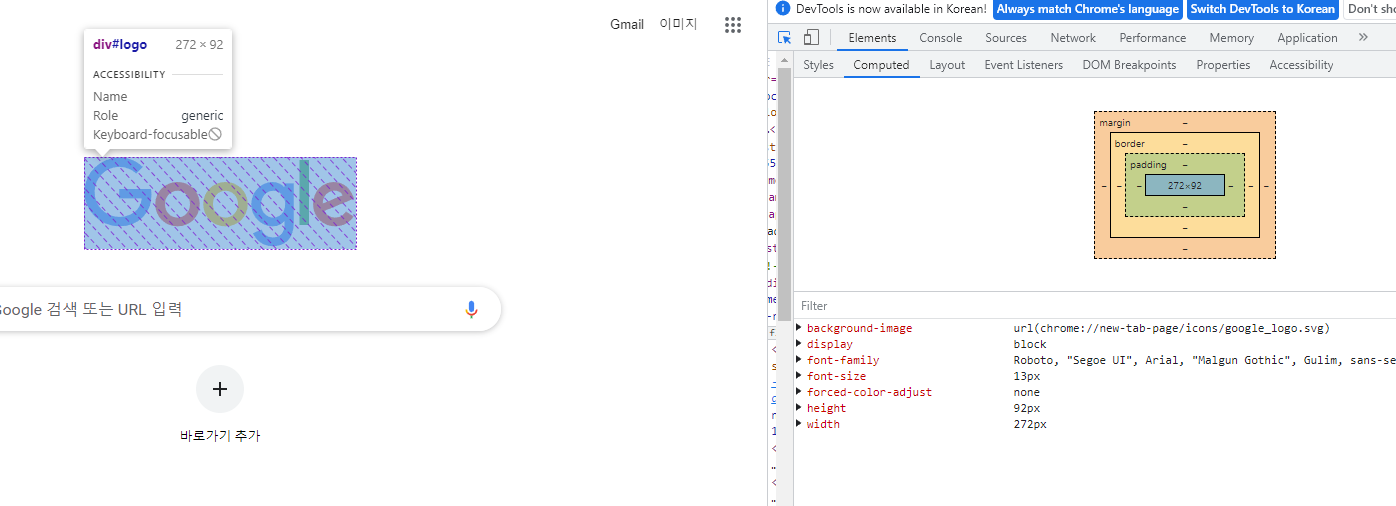Open the Google apps grid icon
Image resolution: width=1396 pixels, height=506 pixels.
point(733,25)
